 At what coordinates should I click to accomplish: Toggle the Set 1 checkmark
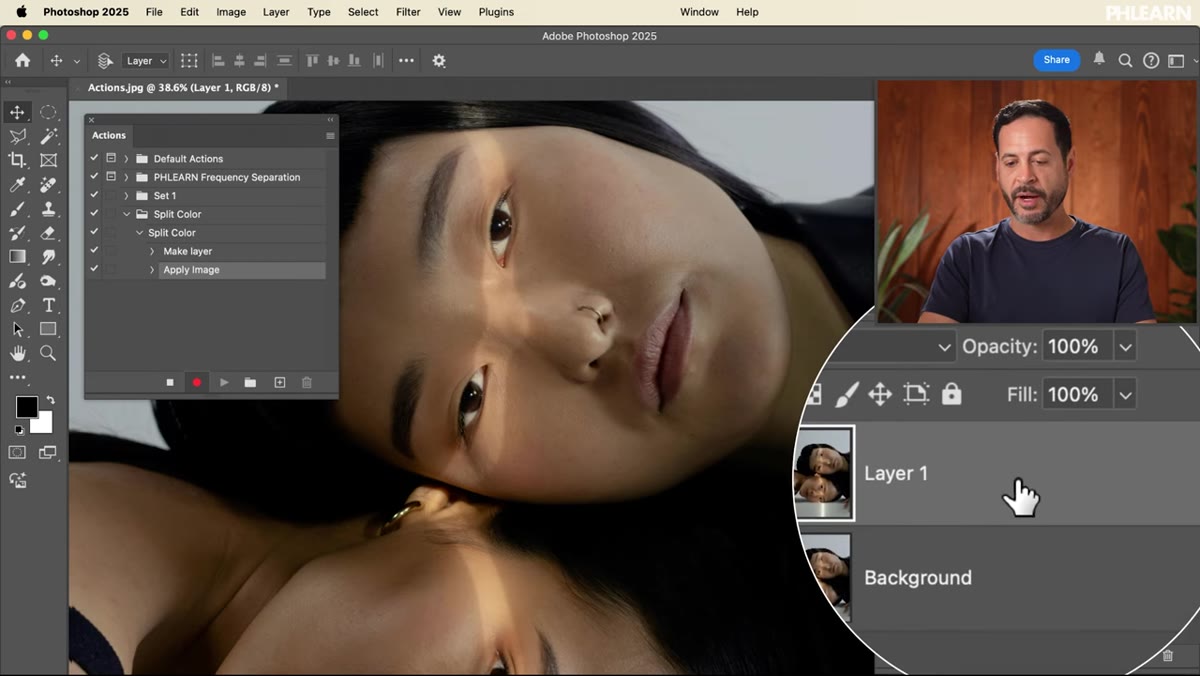pos(94,195)
